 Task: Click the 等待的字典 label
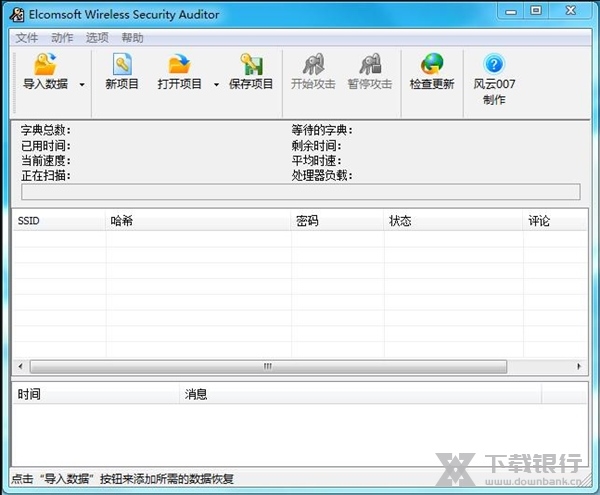321,130
